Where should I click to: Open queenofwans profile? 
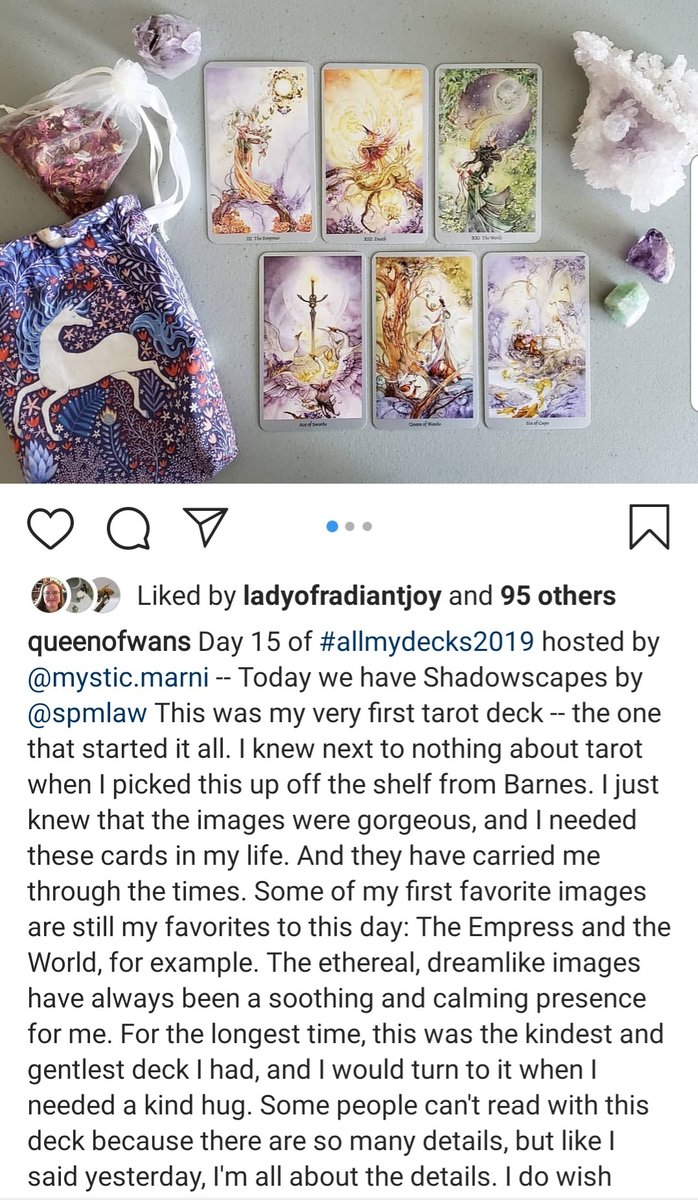tap(110, 640)
